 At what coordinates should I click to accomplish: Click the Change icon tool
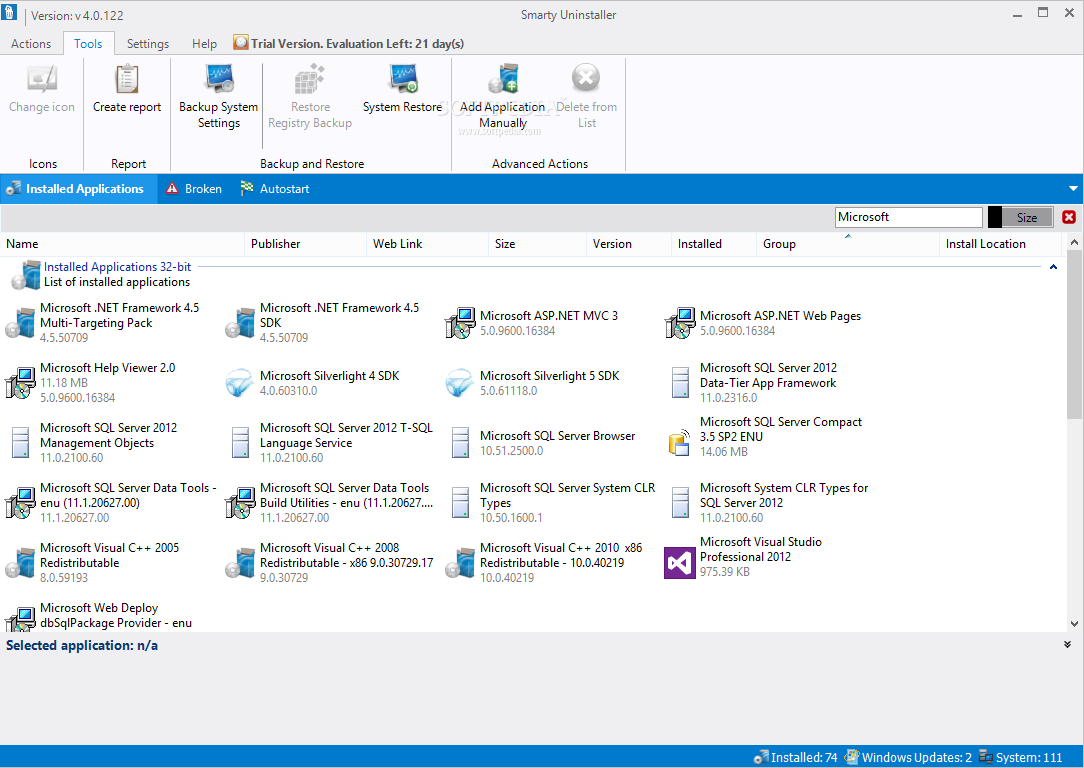[x=41, y=90]
